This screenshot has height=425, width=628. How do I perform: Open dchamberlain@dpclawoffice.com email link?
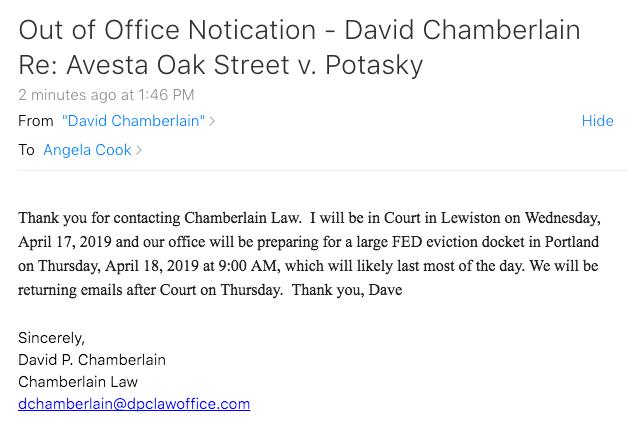coord(134,404)
